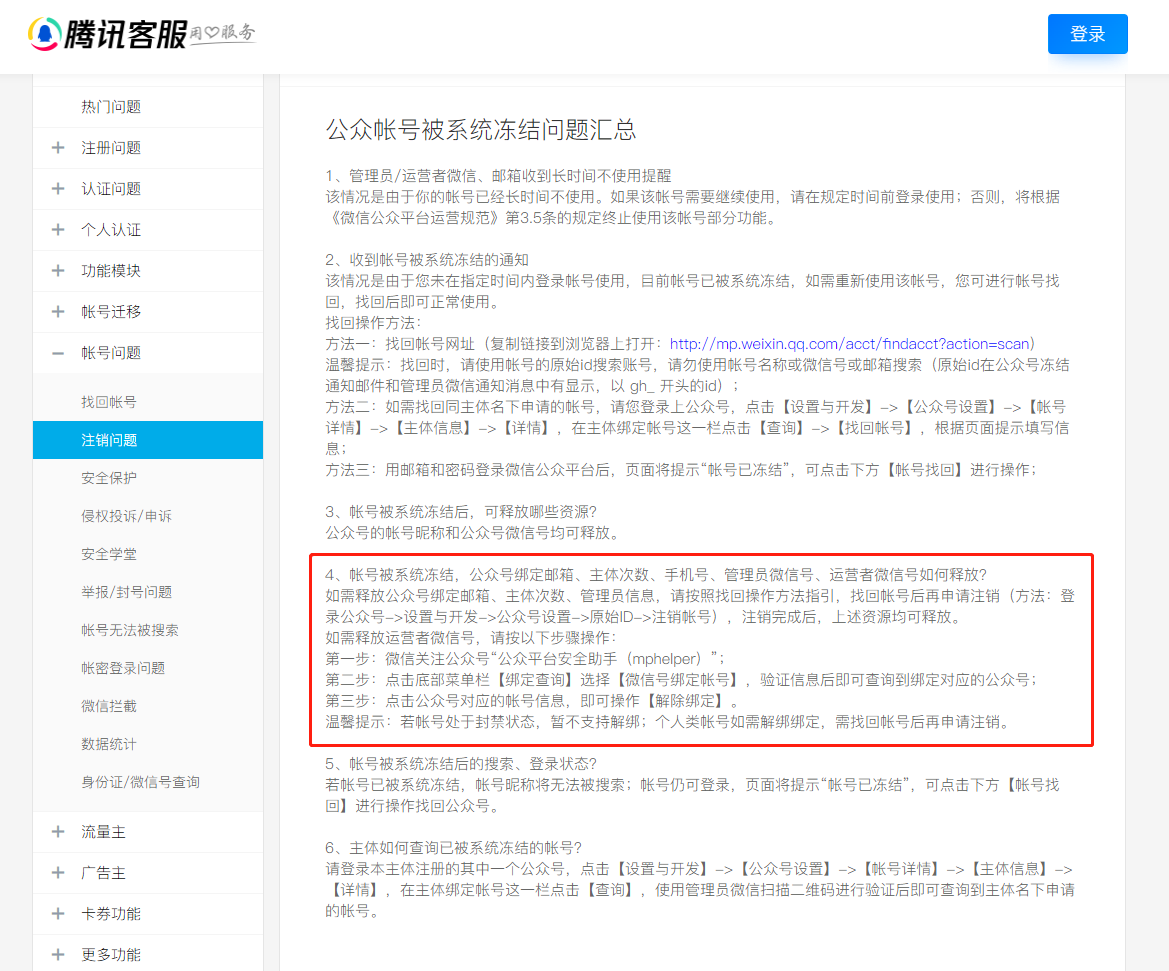
Task: Click the 登录 button
Action: pos(1087,34)
